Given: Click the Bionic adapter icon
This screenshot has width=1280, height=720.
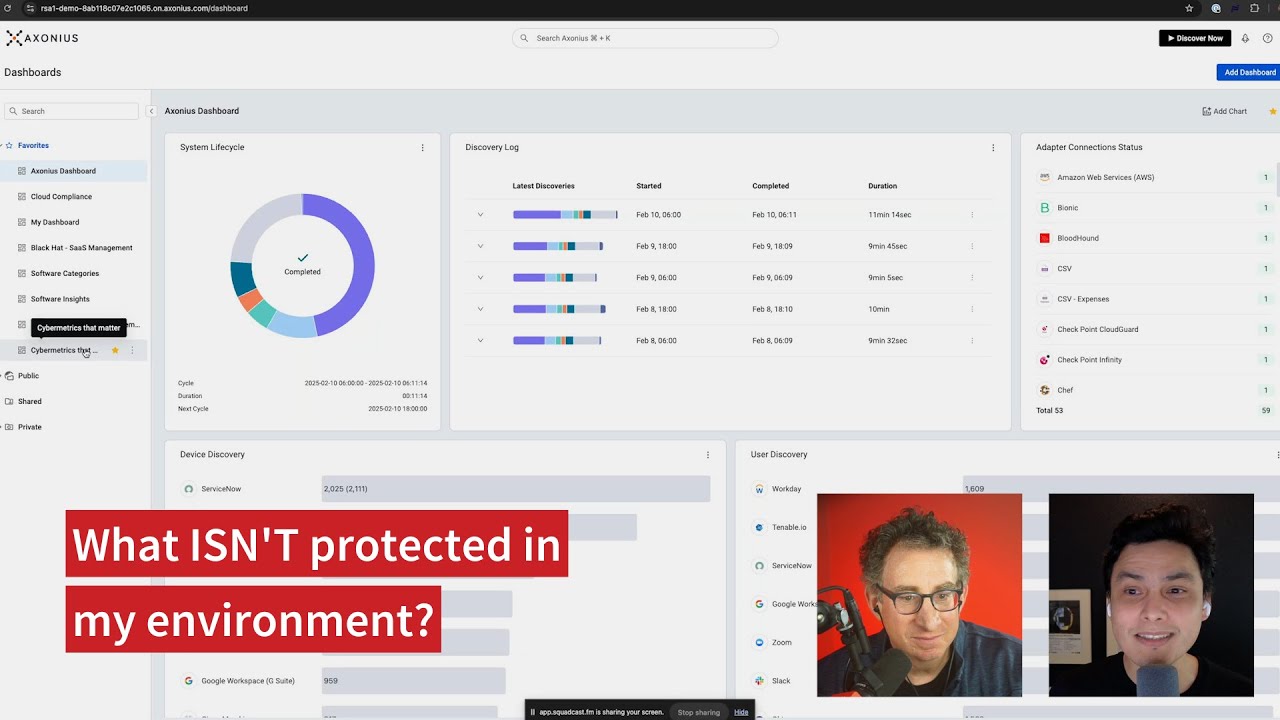Looking at the screenshot, I should [1045, 208].
